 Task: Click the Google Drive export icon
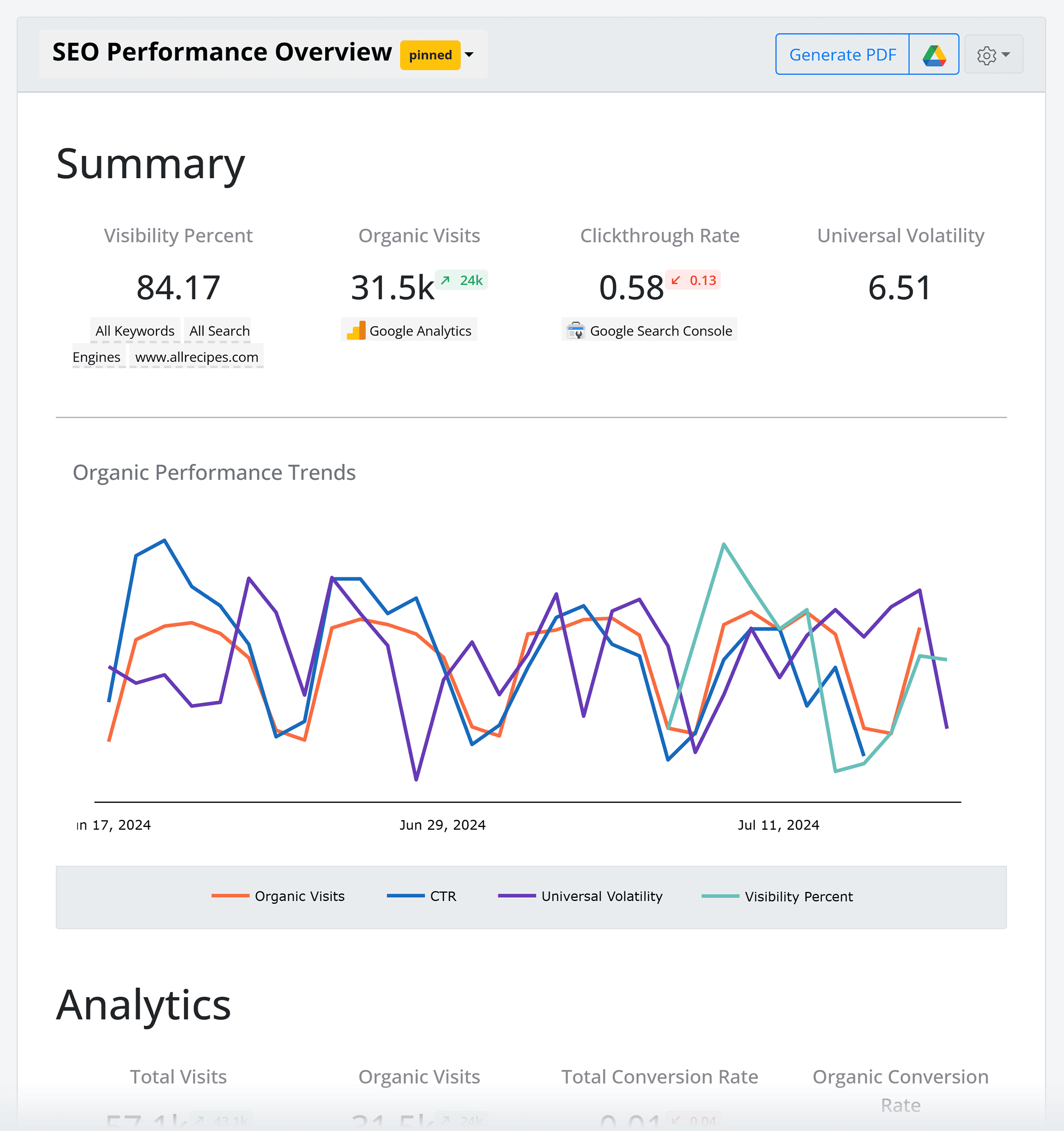(x=934, y=54)
